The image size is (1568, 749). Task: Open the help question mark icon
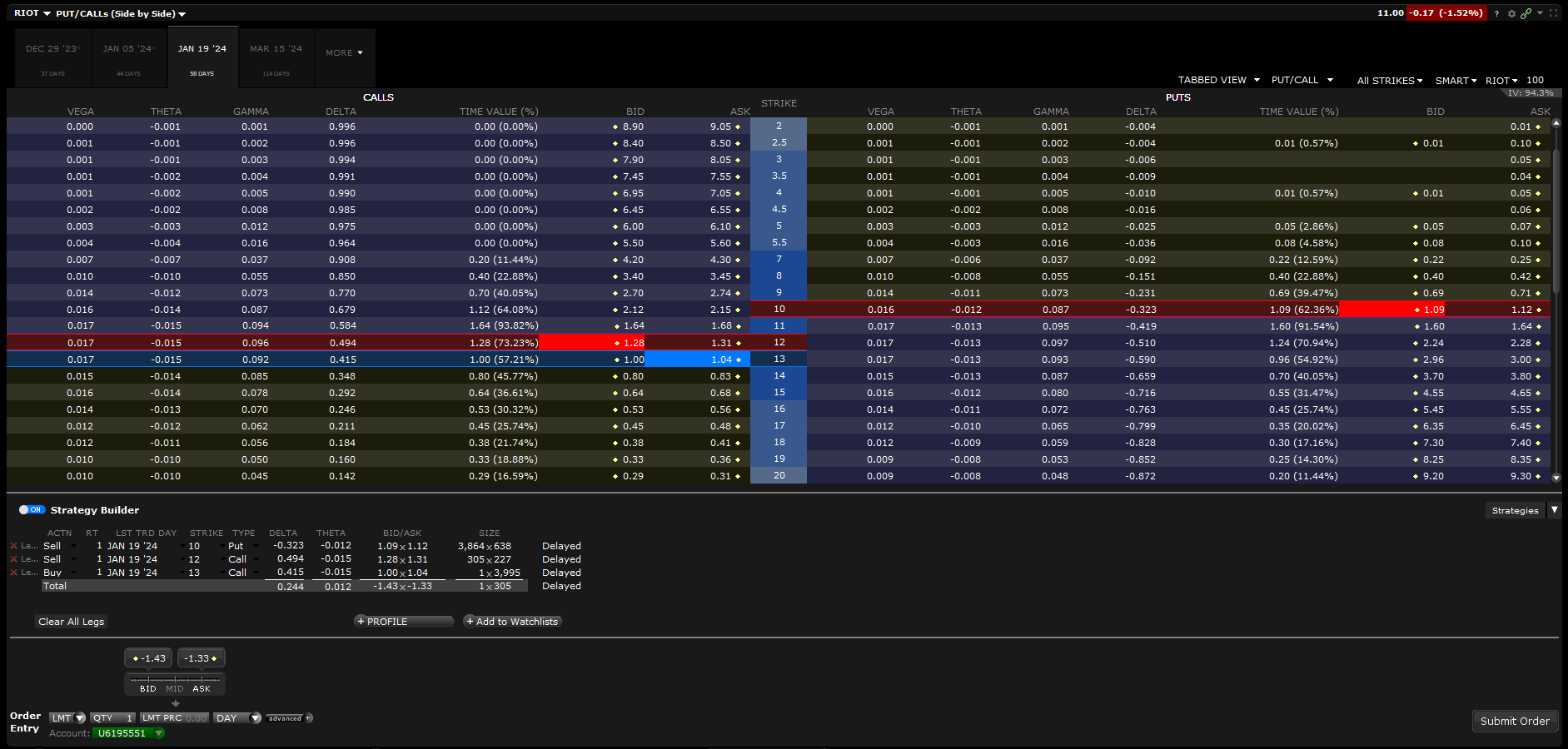point(1496,13)
